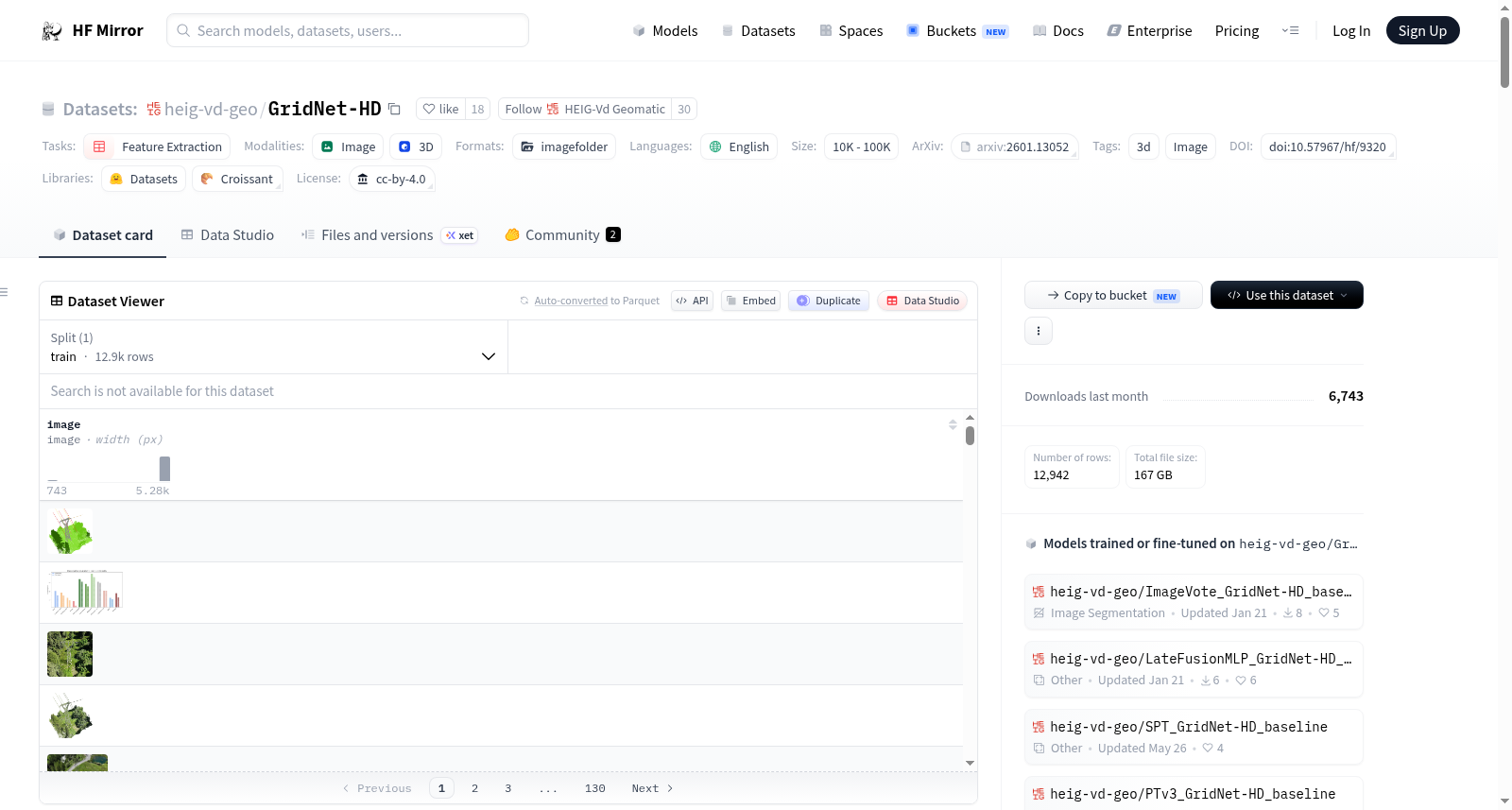Click the Embed button
This screenshot has width=1512, height=810.
(750, 301)
